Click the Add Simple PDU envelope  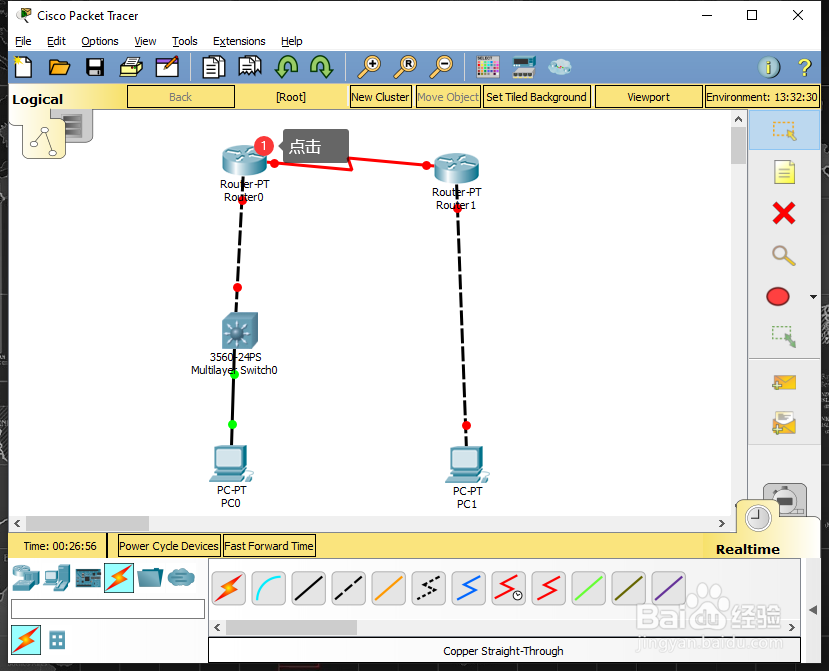coord(784,382)
